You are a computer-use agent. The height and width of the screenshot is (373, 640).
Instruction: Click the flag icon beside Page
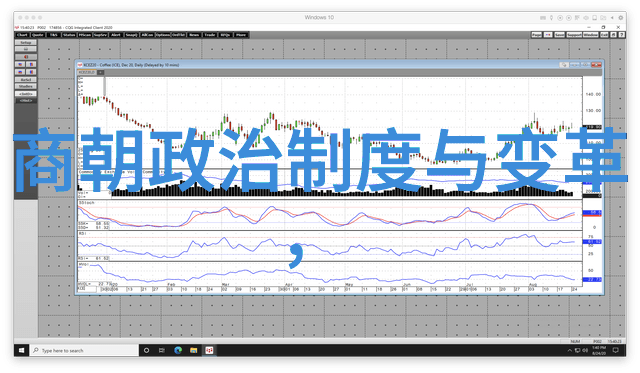(x=548, y=35)
